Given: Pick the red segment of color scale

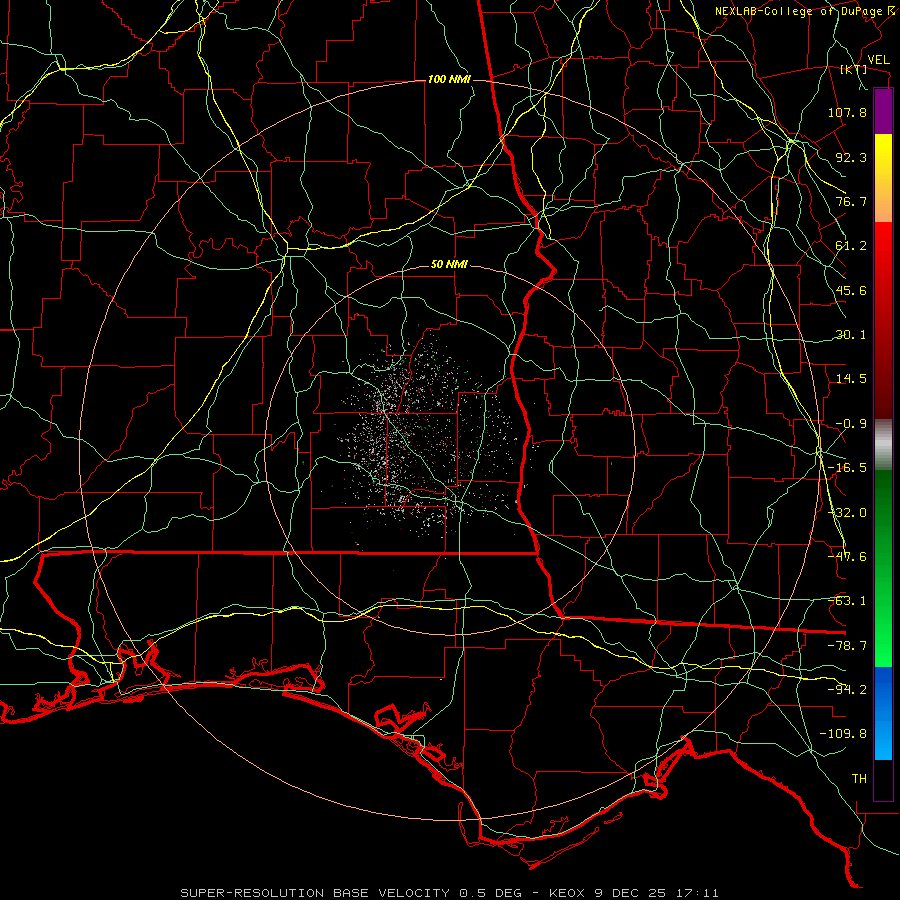Looking at the screenshot, I should tap(883, 320).
